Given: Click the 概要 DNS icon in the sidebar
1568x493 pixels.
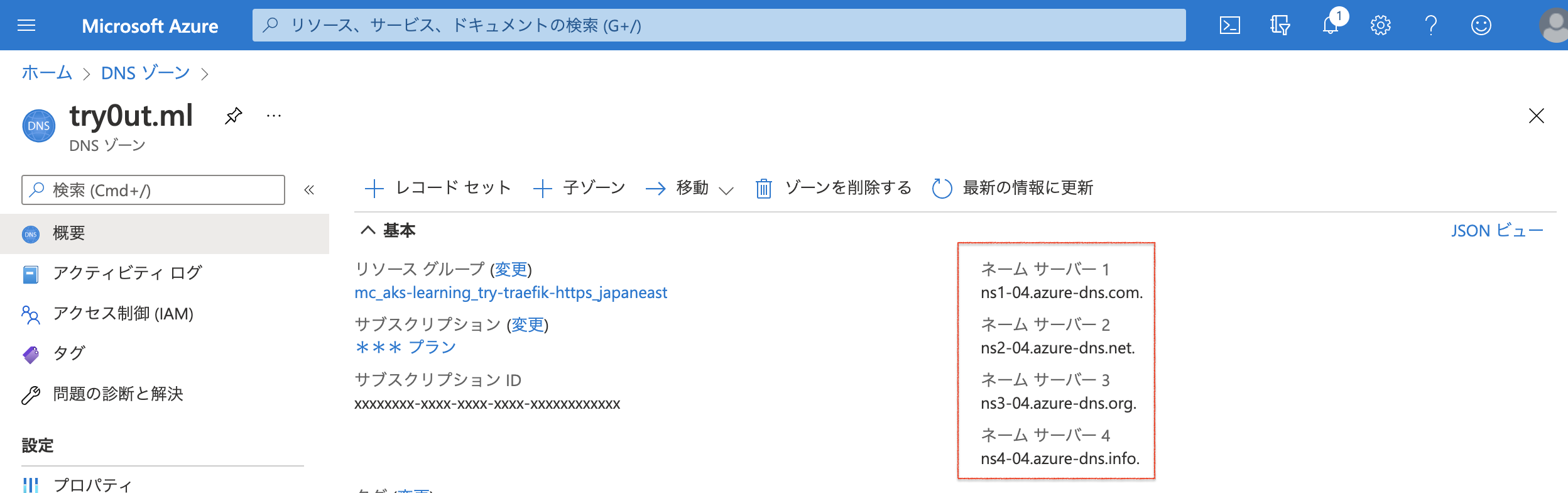Looking at the screenshot, I should pos(30,234).
